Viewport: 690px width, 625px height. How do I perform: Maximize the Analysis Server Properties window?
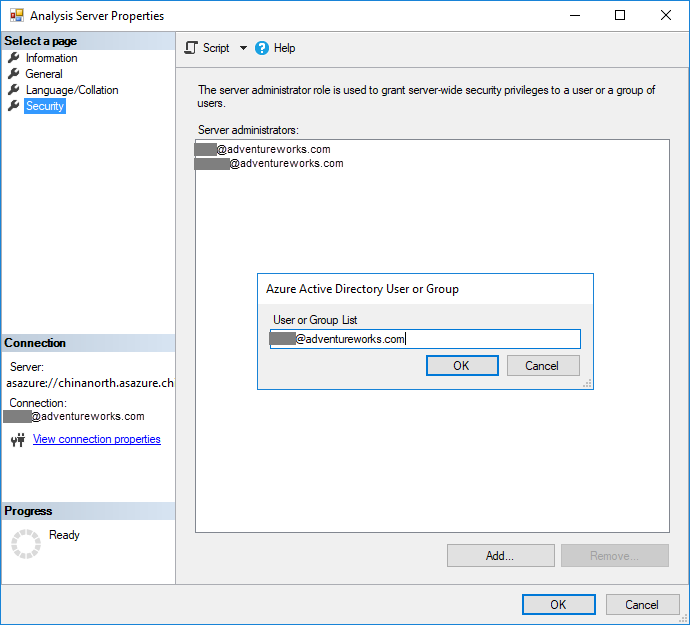coord(620,15)
